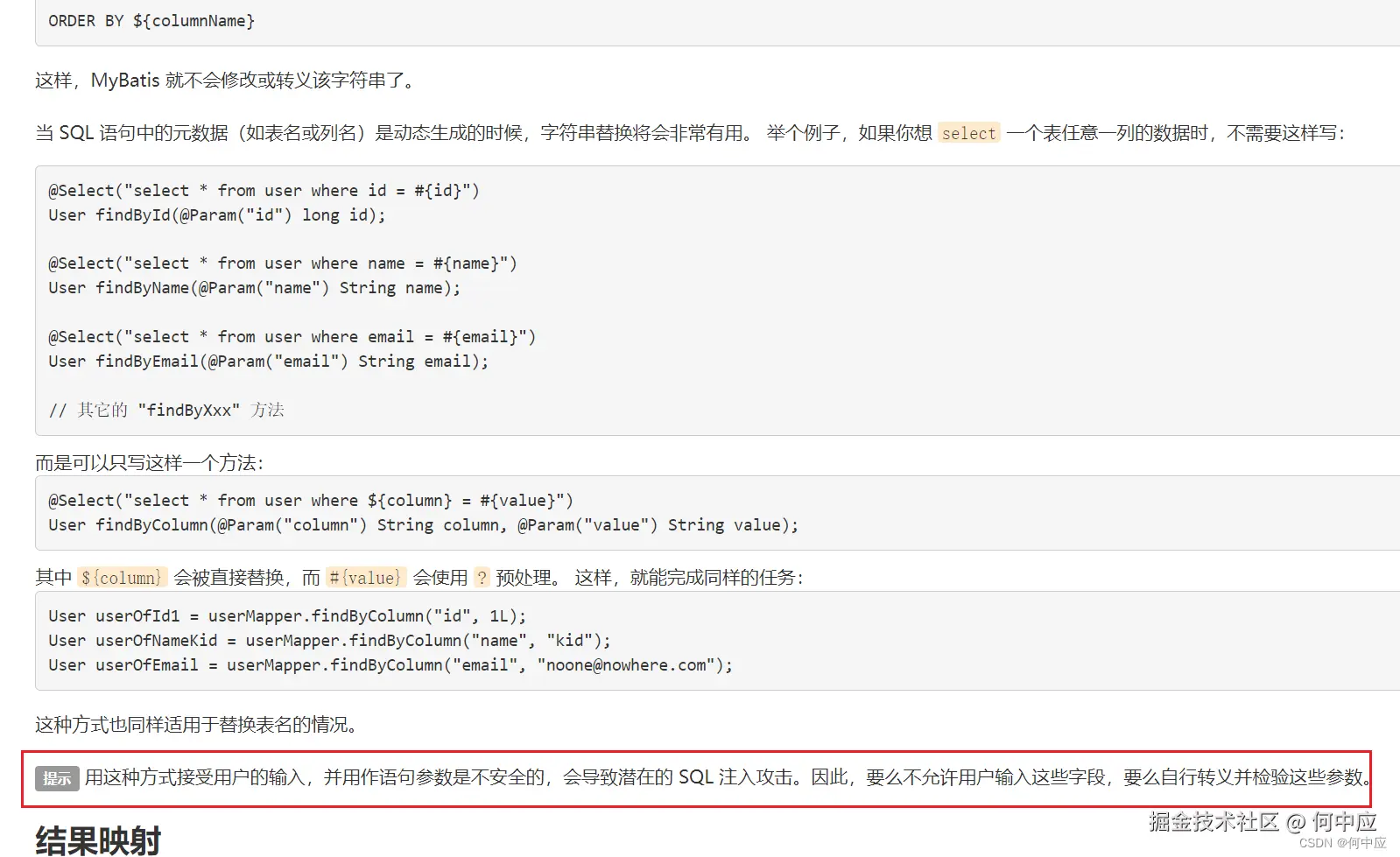The height and width of the screenshot is (857, 1400).
Task: Click the gray 提示 badge
Action: point(57,778)
